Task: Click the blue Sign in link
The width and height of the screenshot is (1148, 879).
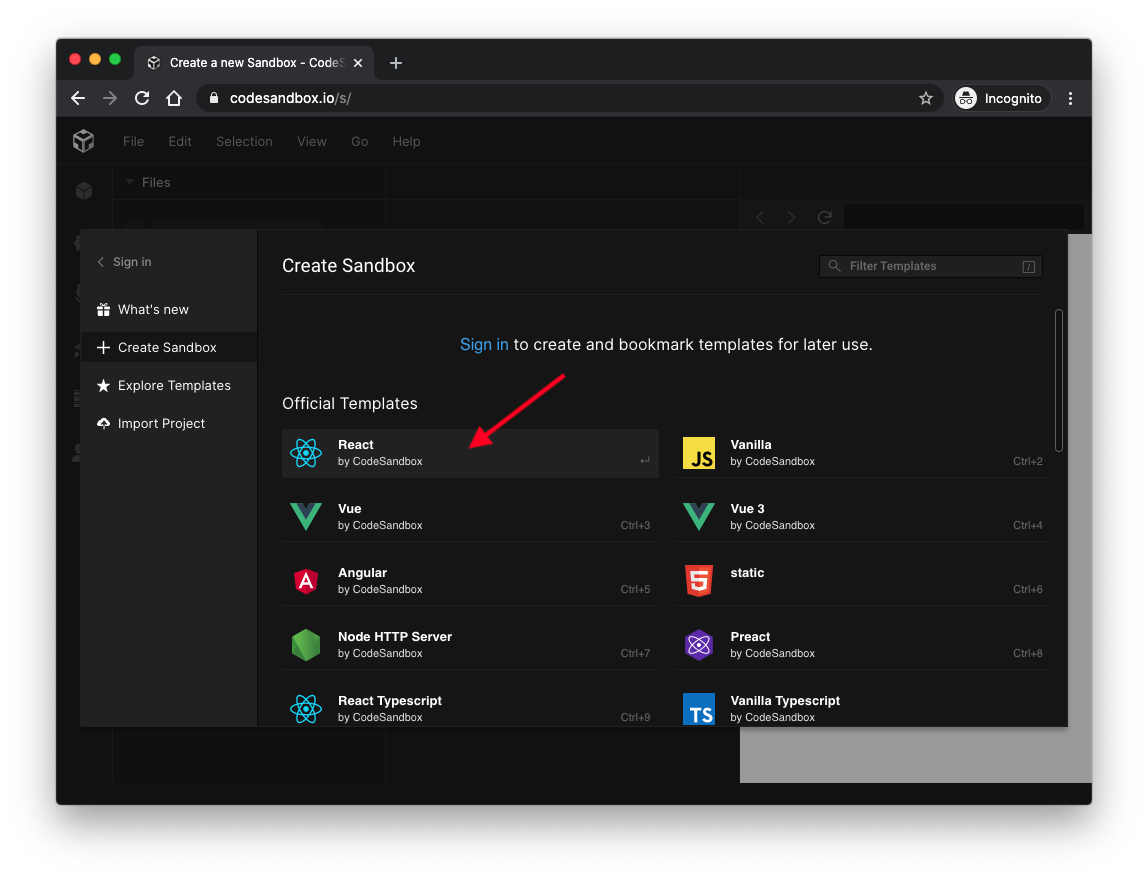Action: tap(484, 345)
